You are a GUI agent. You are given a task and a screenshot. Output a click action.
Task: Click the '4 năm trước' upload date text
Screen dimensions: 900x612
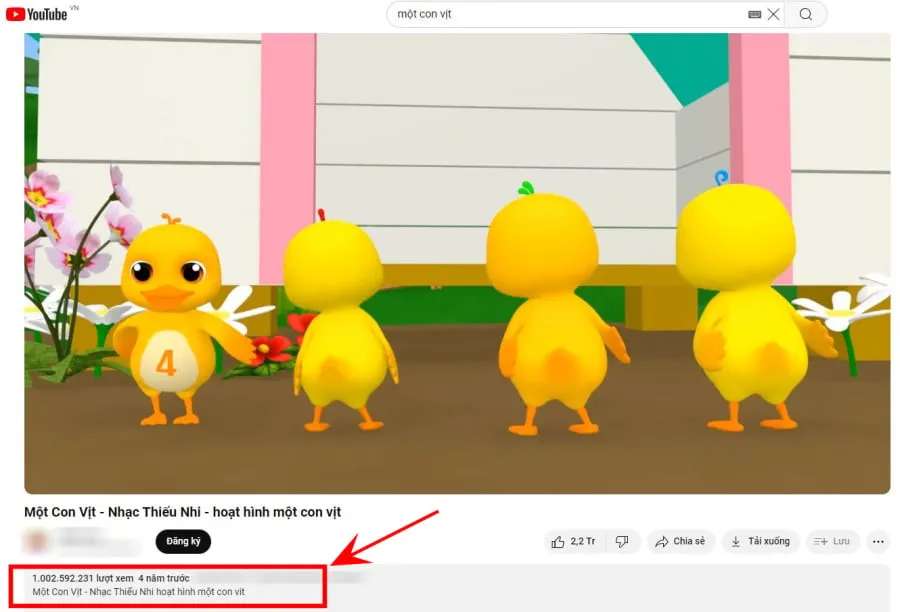coord(164,578)
